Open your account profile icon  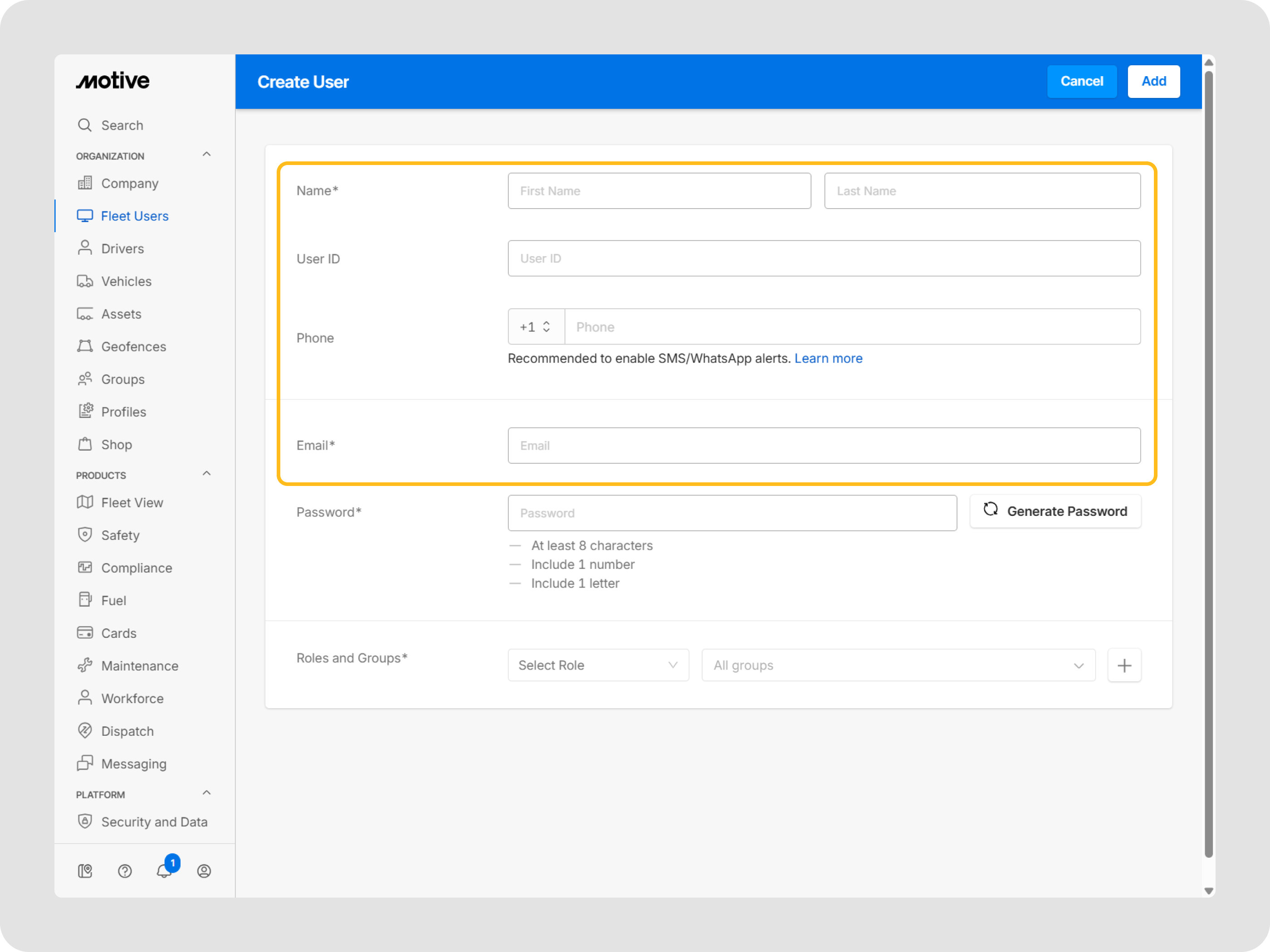pyautogui.click(x=205, y=871)
